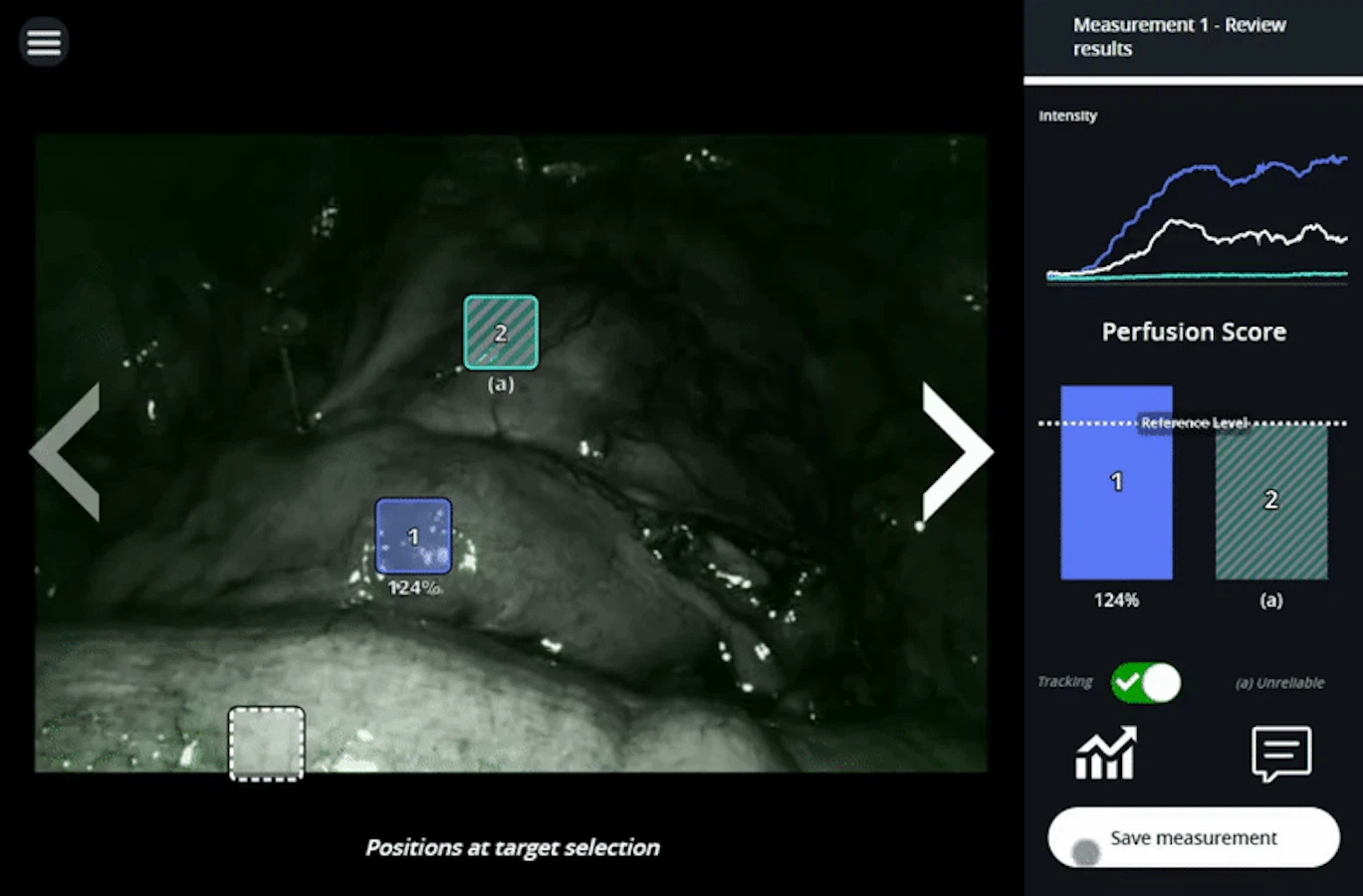Click the Reference Level label

point(1194,423)
